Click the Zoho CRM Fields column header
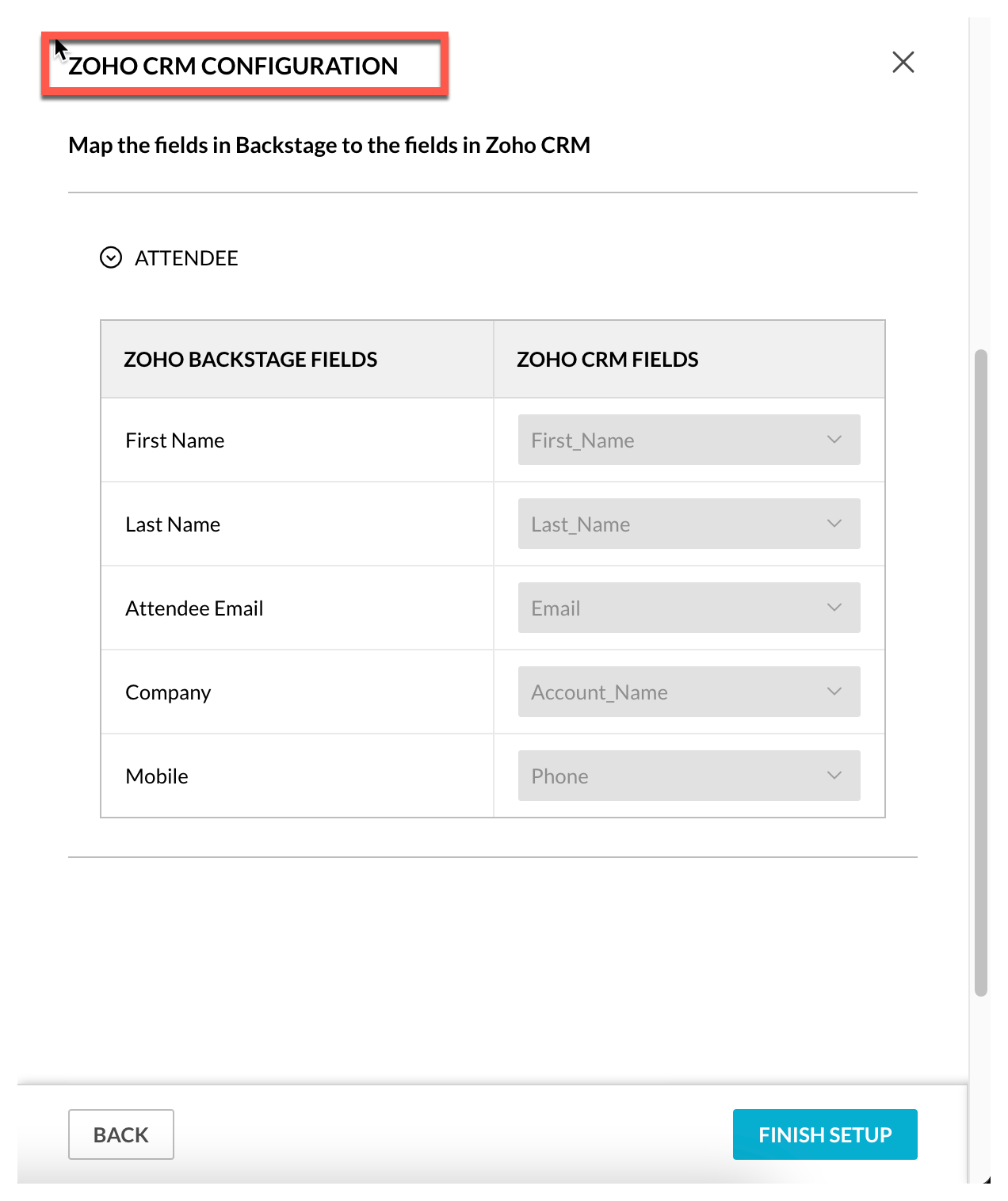This screenshot has height=1201, width=1008. [x=608, y=360]
